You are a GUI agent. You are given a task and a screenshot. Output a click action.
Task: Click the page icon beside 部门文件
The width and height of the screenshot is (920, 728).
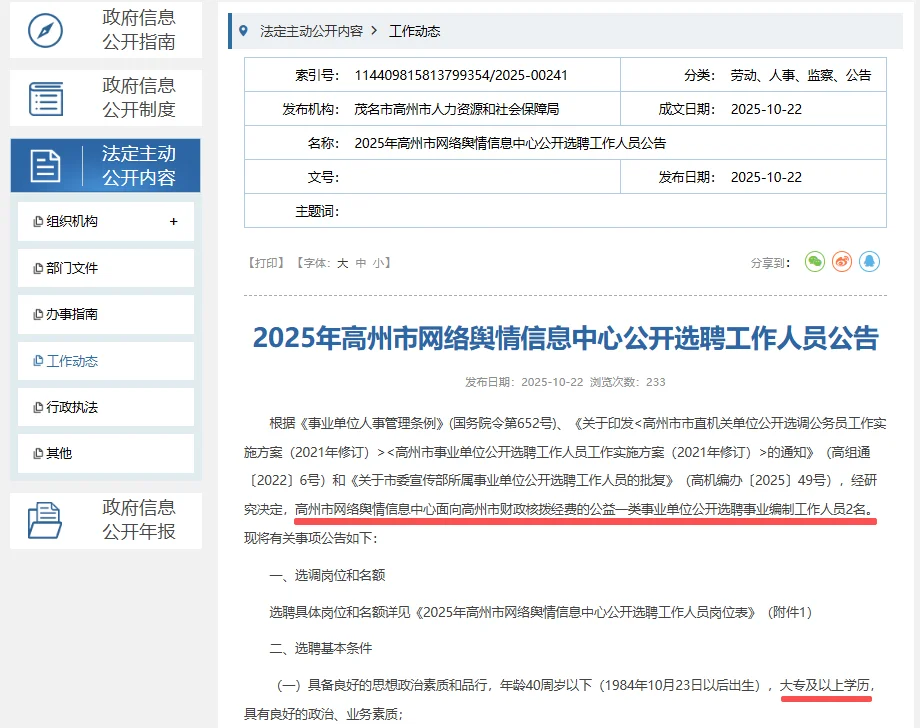38,269
